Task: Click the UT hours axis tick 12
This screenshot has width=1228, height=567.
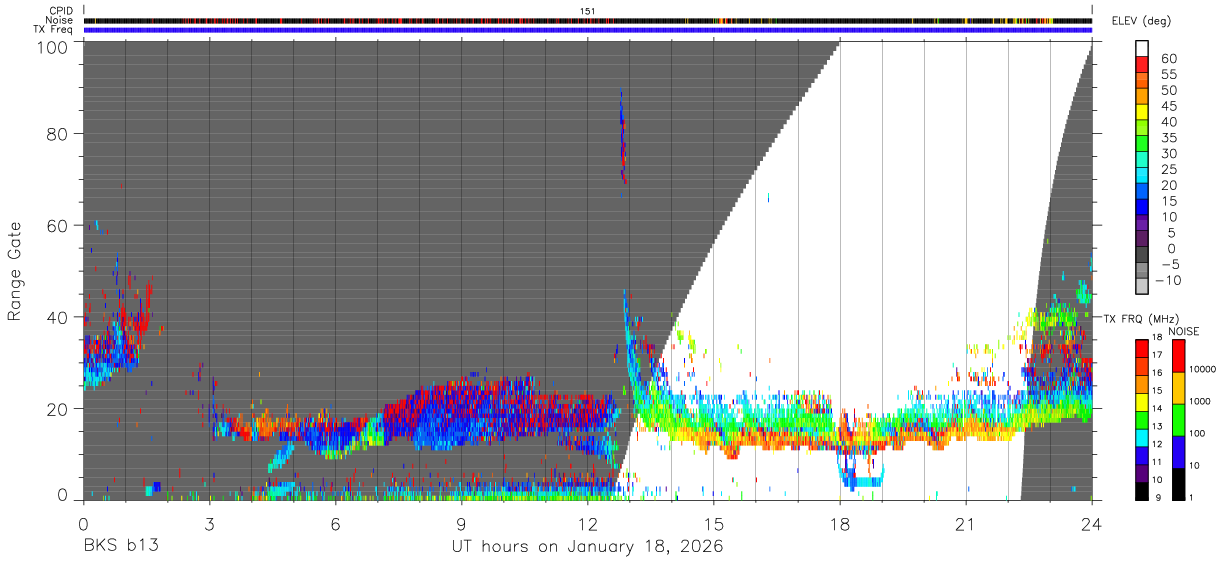Action: (587, 524)
